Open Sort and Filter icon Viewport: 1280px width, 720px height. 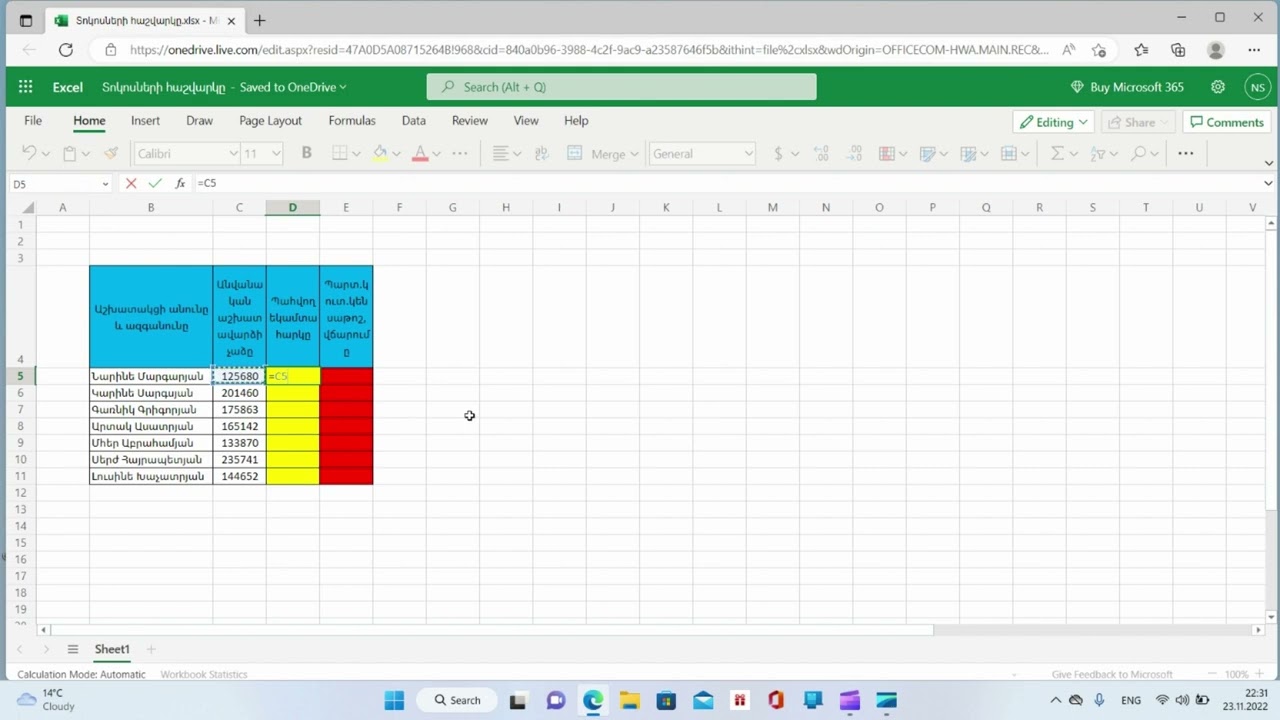[1098, 153]
